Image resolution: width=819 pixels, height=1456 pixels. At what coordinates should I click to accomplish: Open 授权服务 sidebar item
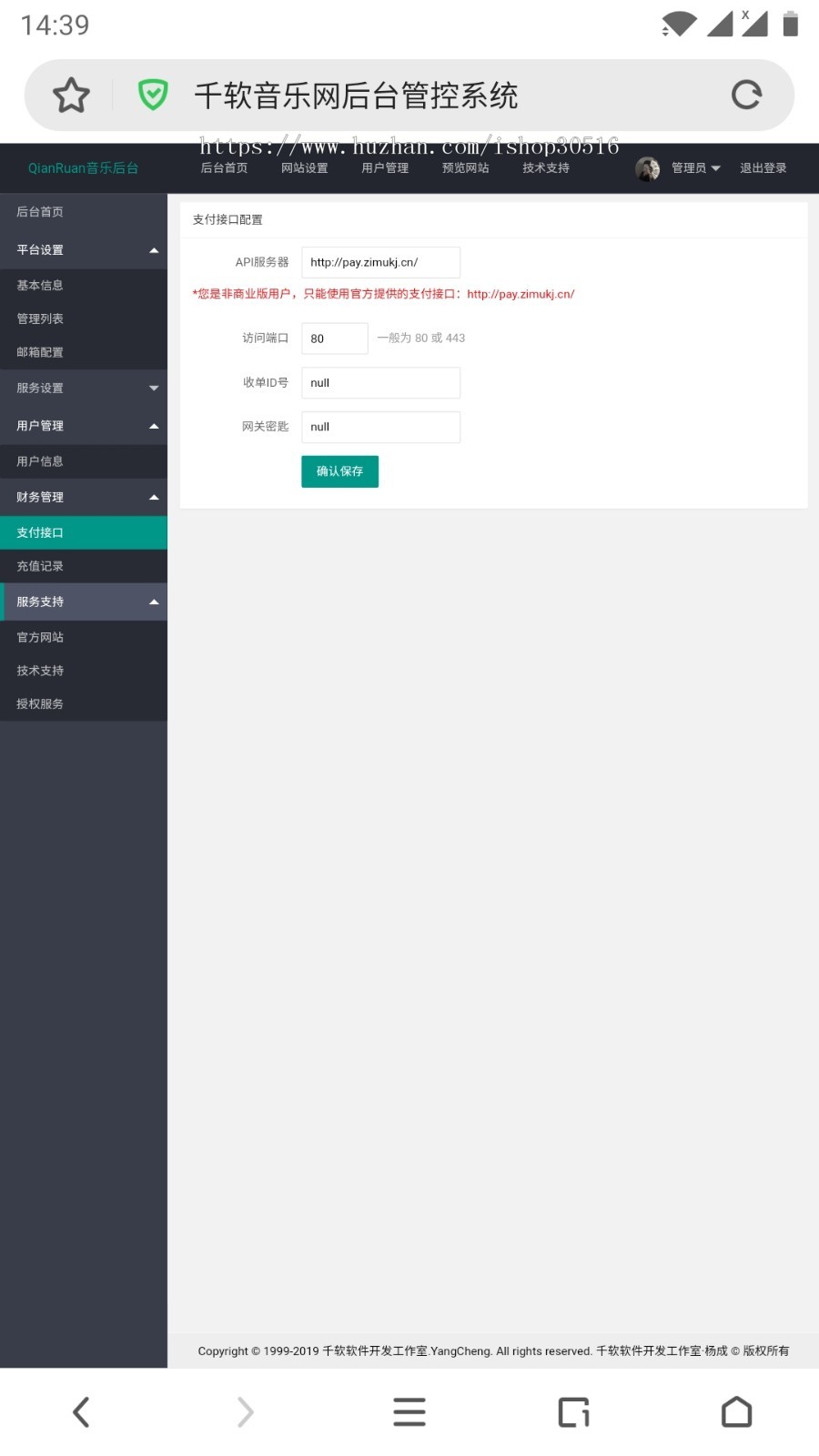pos(84,704)
